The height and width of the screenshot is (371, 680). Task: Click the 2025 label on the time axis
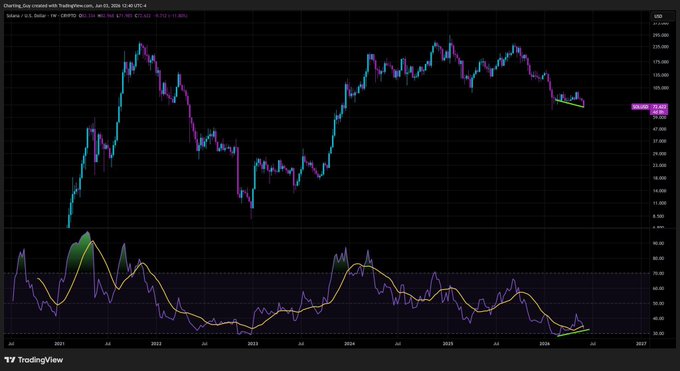pos(448,343)
